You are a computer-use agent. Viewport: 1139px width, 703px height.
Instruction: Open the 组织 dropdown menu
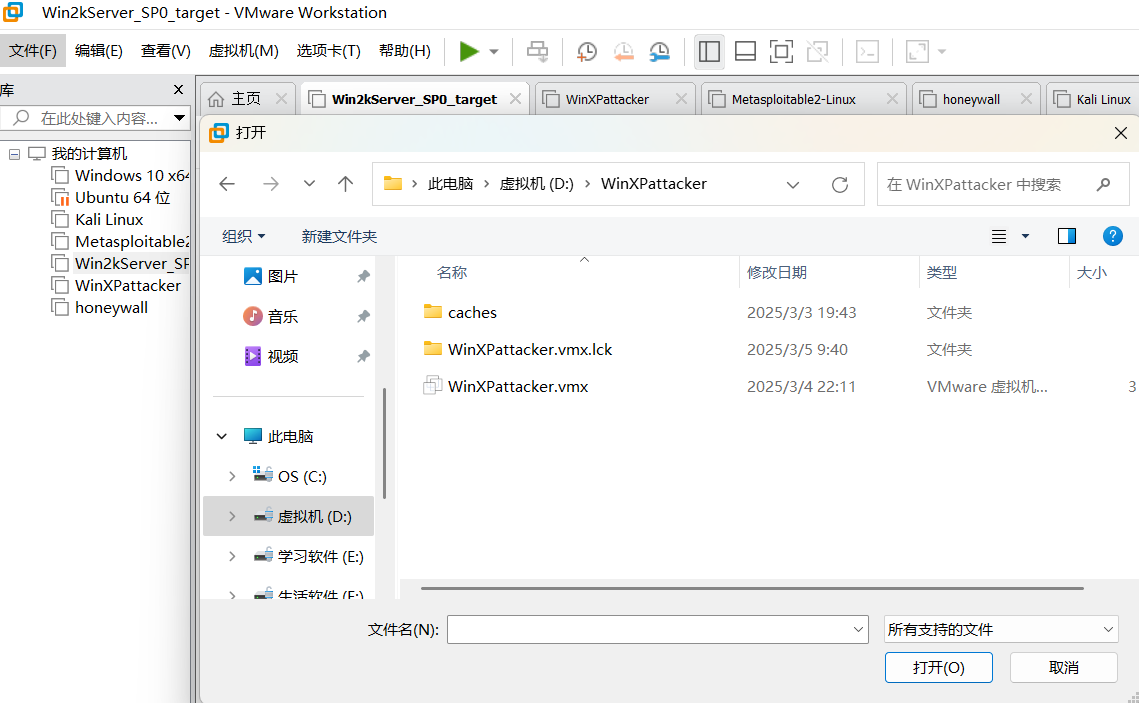point(244,236)
